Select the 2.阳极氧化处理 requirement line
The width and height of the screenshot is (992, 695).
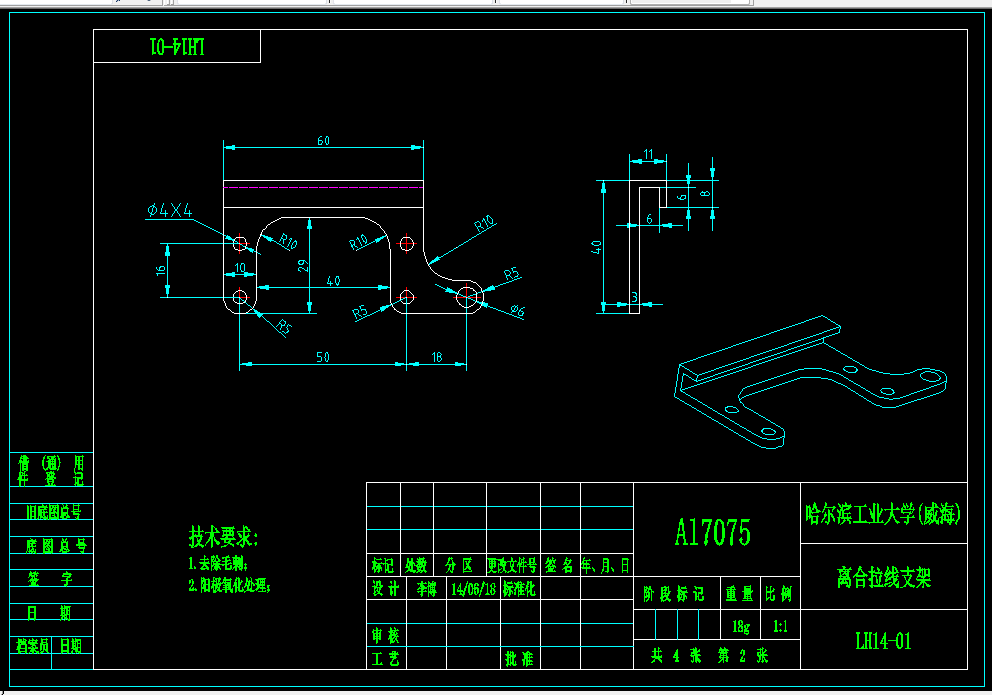point(230,585)
